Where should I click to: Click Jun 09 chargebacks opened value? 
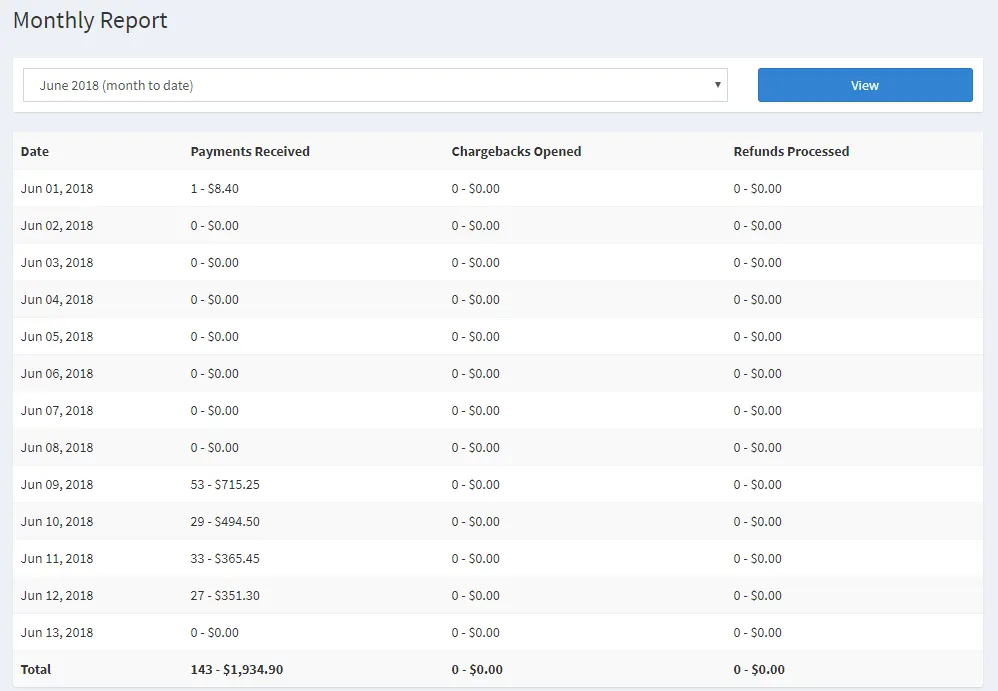coord(475,484)
